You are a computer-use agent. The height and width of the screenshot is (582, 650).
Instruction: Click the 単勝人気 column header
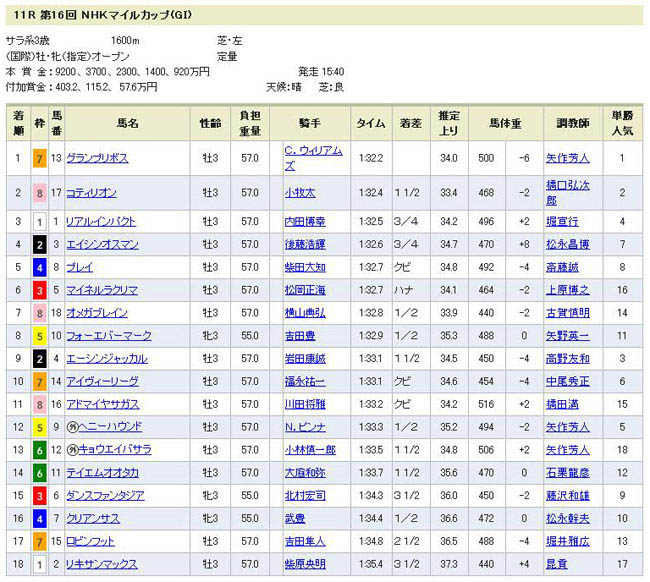[623, 123]
